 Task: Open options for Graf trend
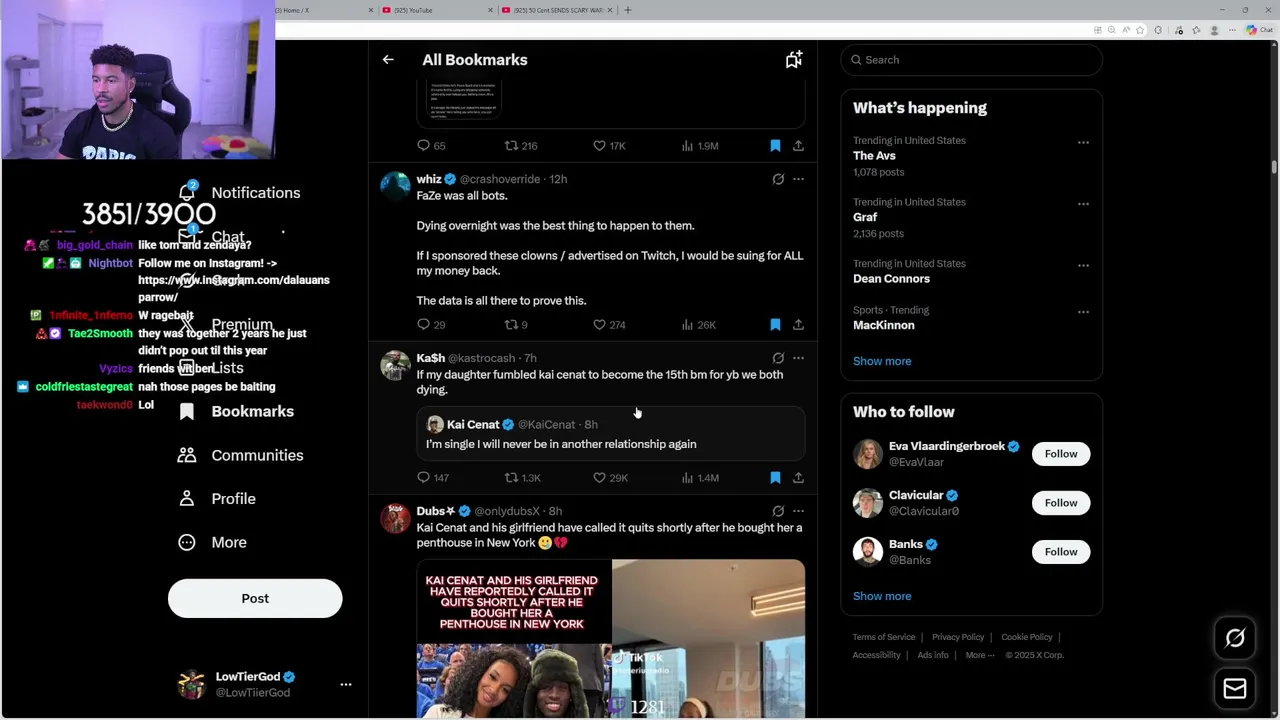click(x=1083, y=203)
